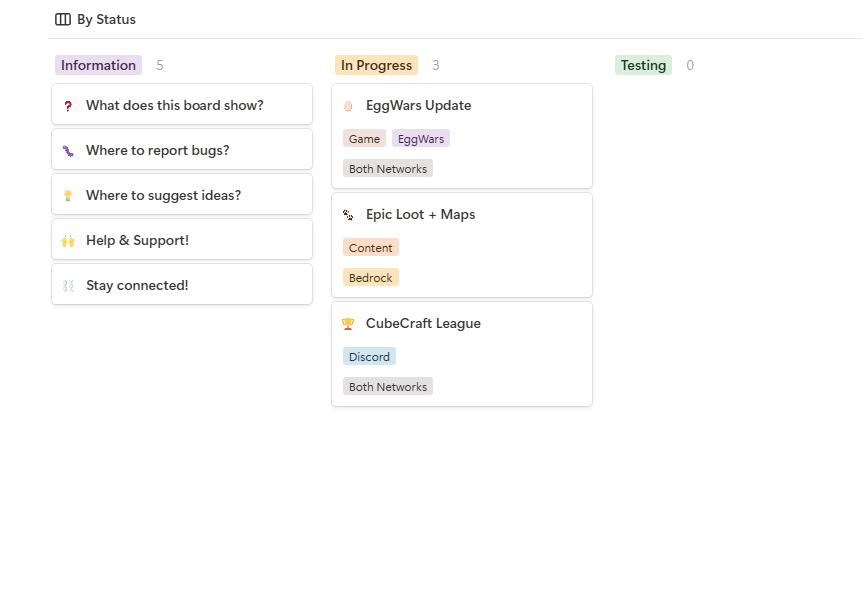Click the egg icon on EggWars Update

[x=348, y=106]
